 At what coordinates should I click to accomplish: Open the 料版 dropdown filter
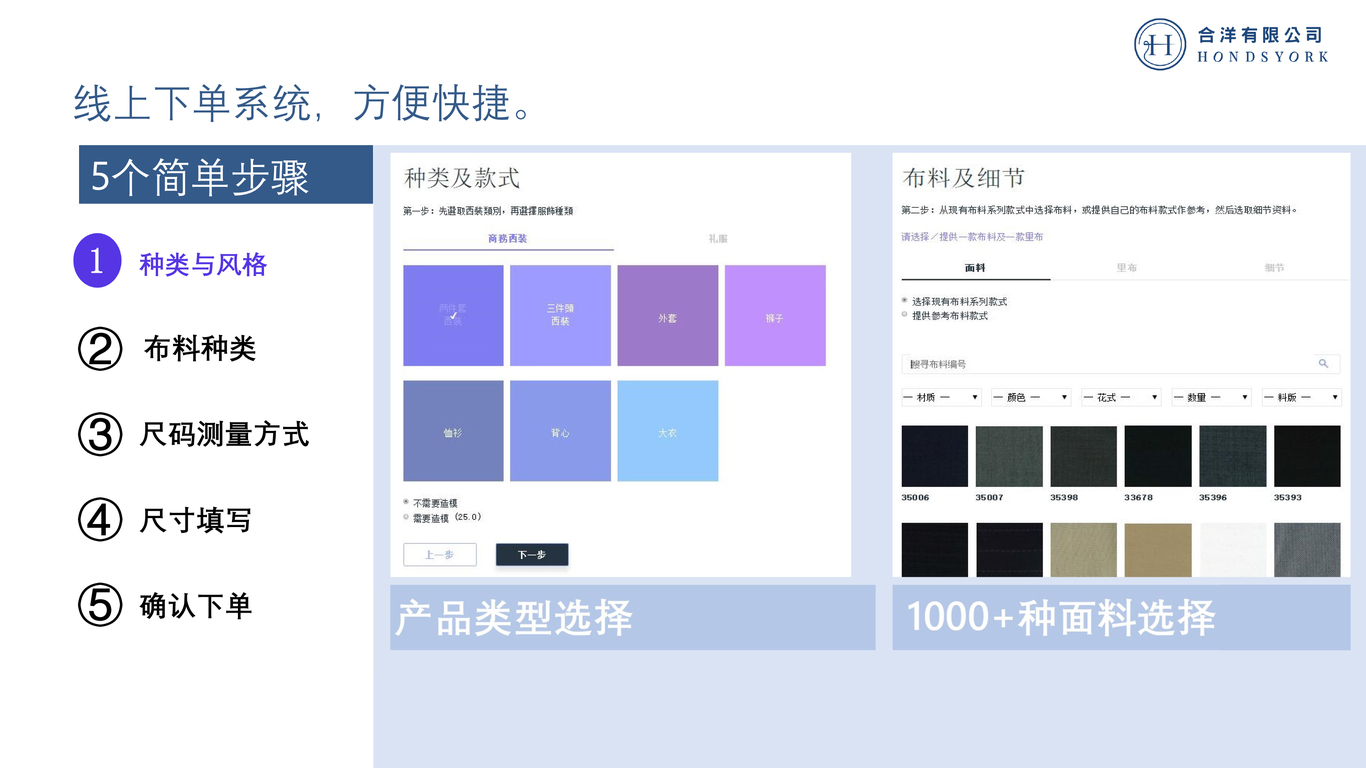coord(1301,397)
